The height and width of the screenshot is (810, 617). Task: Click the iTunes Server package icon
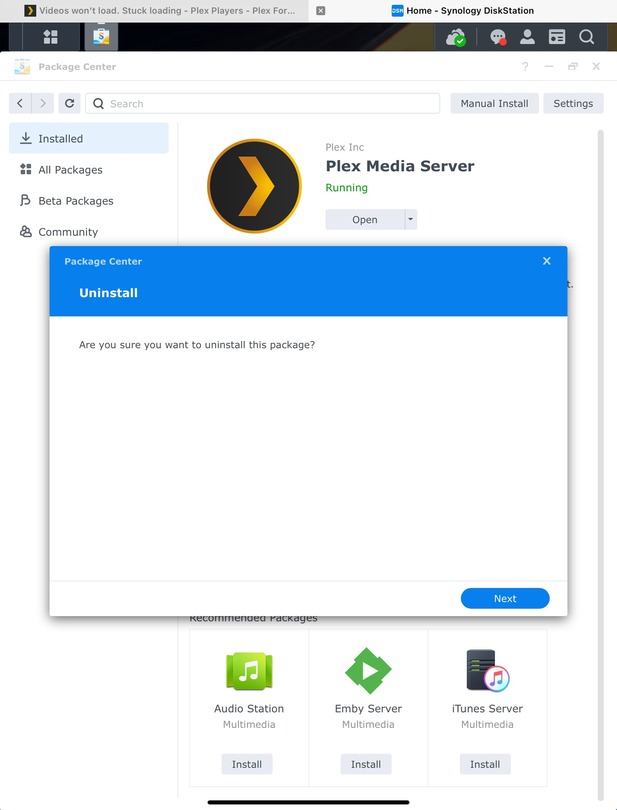click(487, 671)
